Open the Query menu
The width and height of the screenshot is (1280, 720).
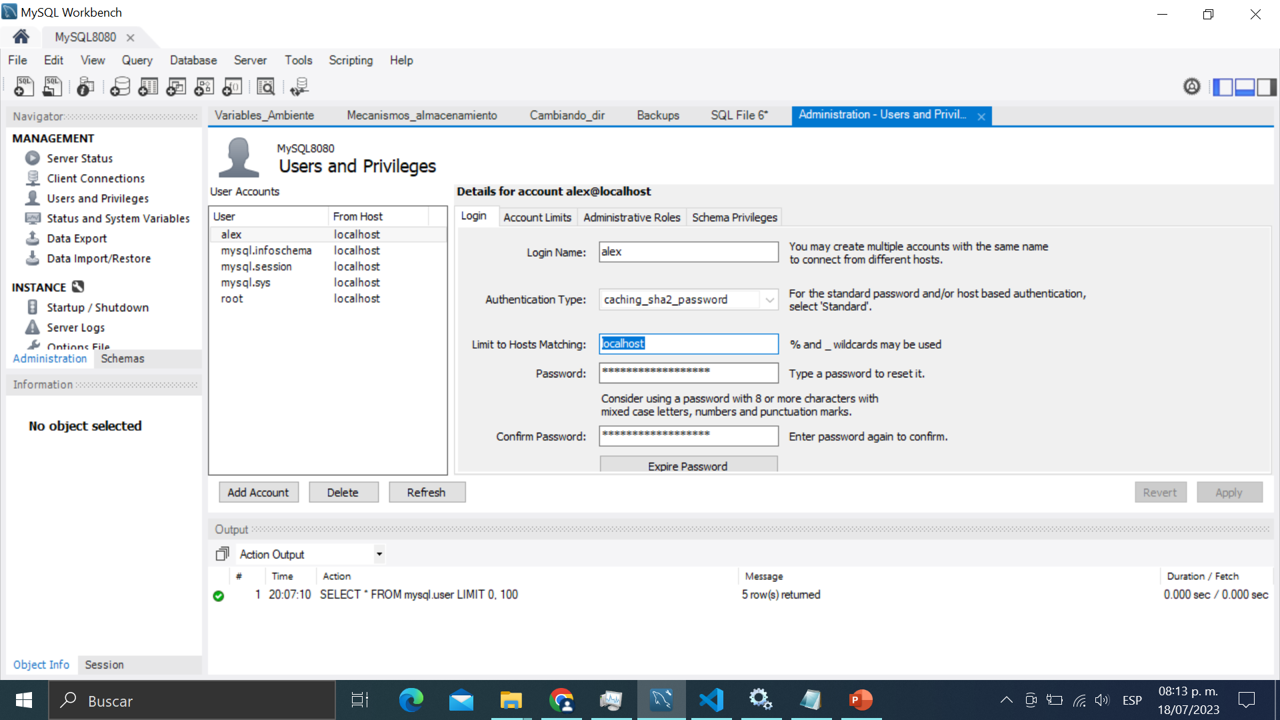click(137, 60)
